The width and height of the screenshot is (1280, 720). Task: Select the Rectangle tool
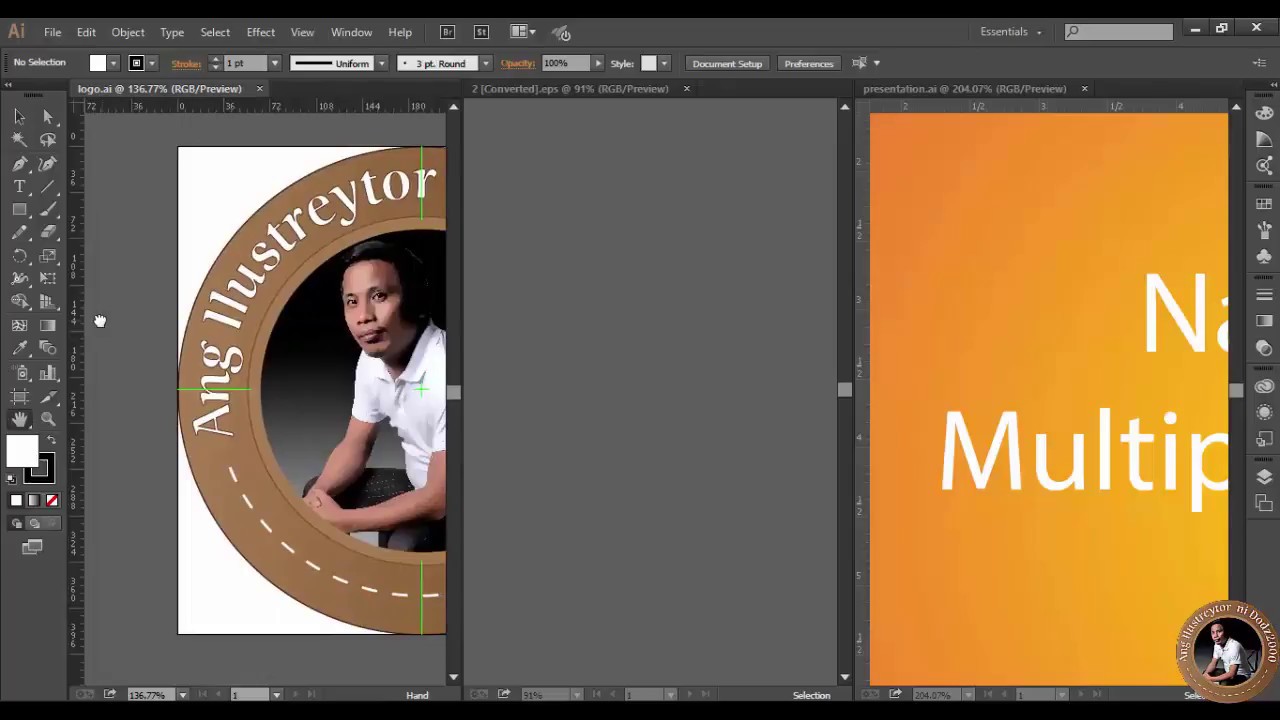pyautogui.click(x=20, y=210)
